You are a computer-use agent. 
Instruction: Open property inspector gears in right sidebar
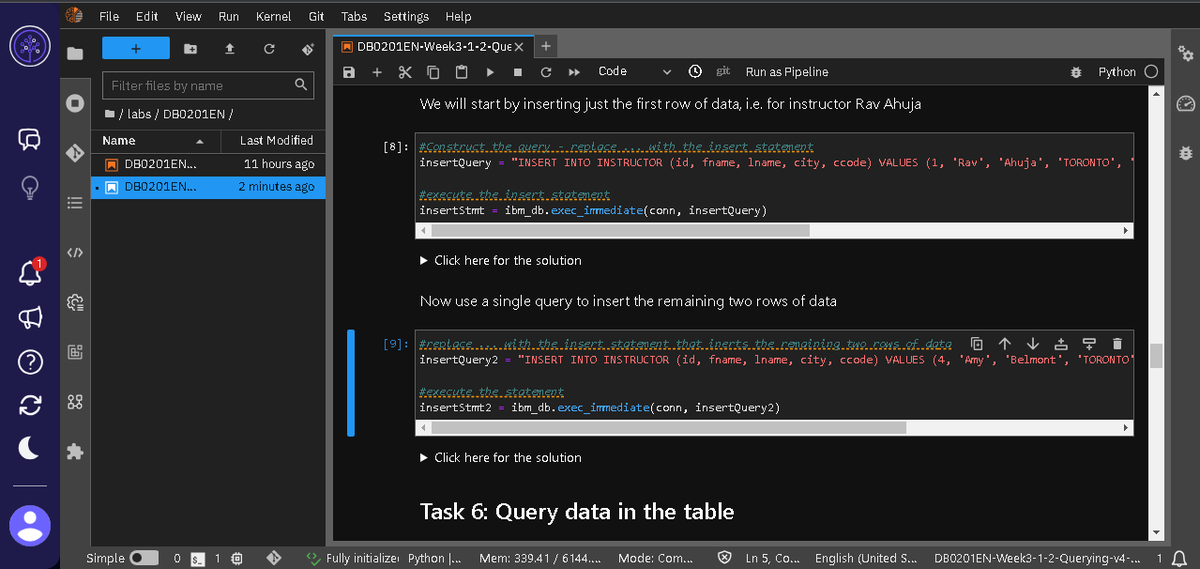pos(1186,53)
